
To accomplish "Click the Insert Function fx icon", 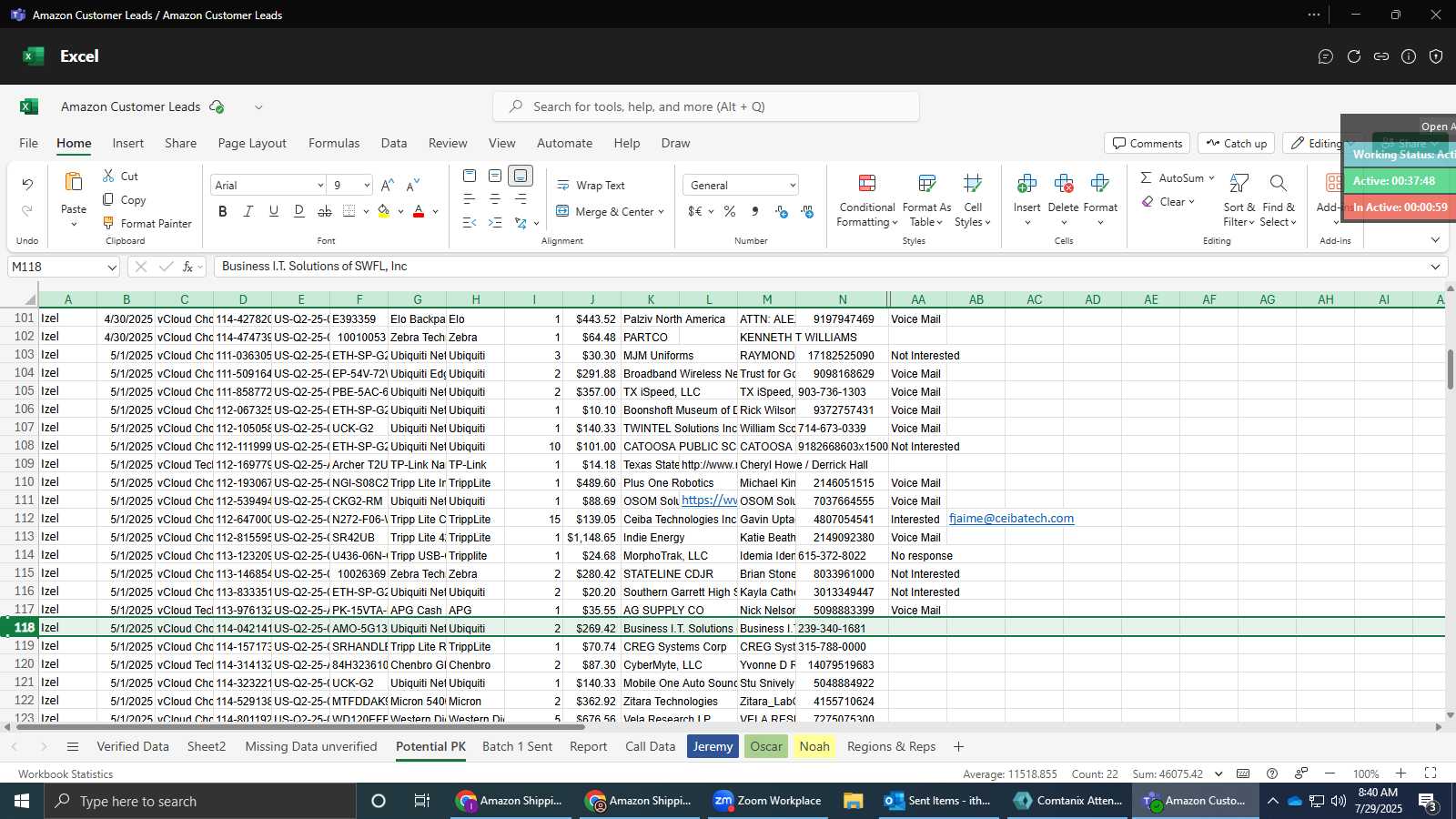I will (188, 267).
